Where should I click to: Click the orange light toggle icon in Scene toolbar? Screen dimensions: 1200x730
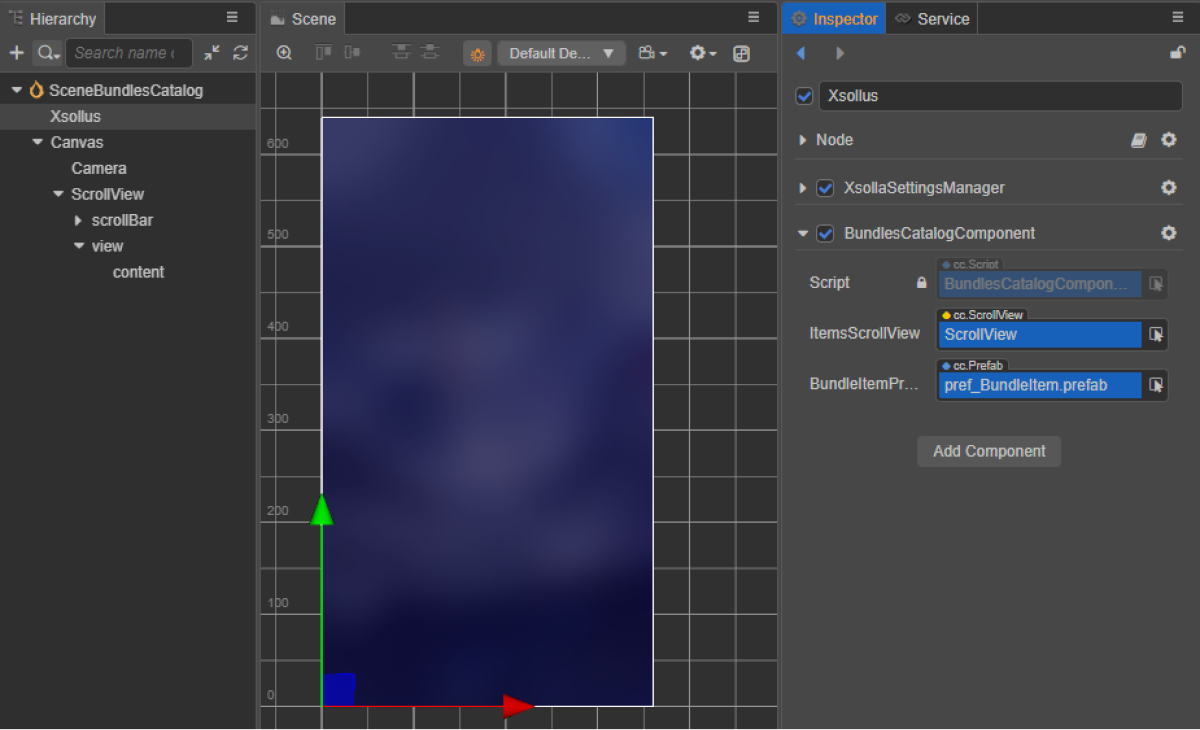point(477,53)
